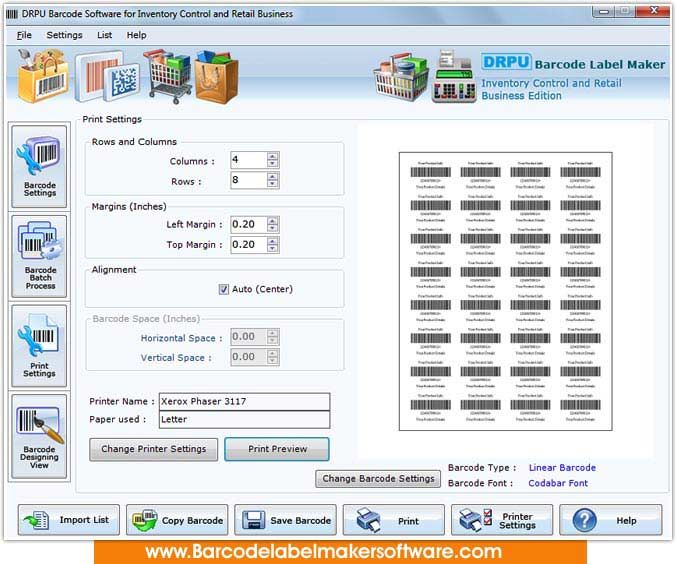Close the DRPU Barcode window
This screenshot has height=564, width=676.
tap(653, 11)
